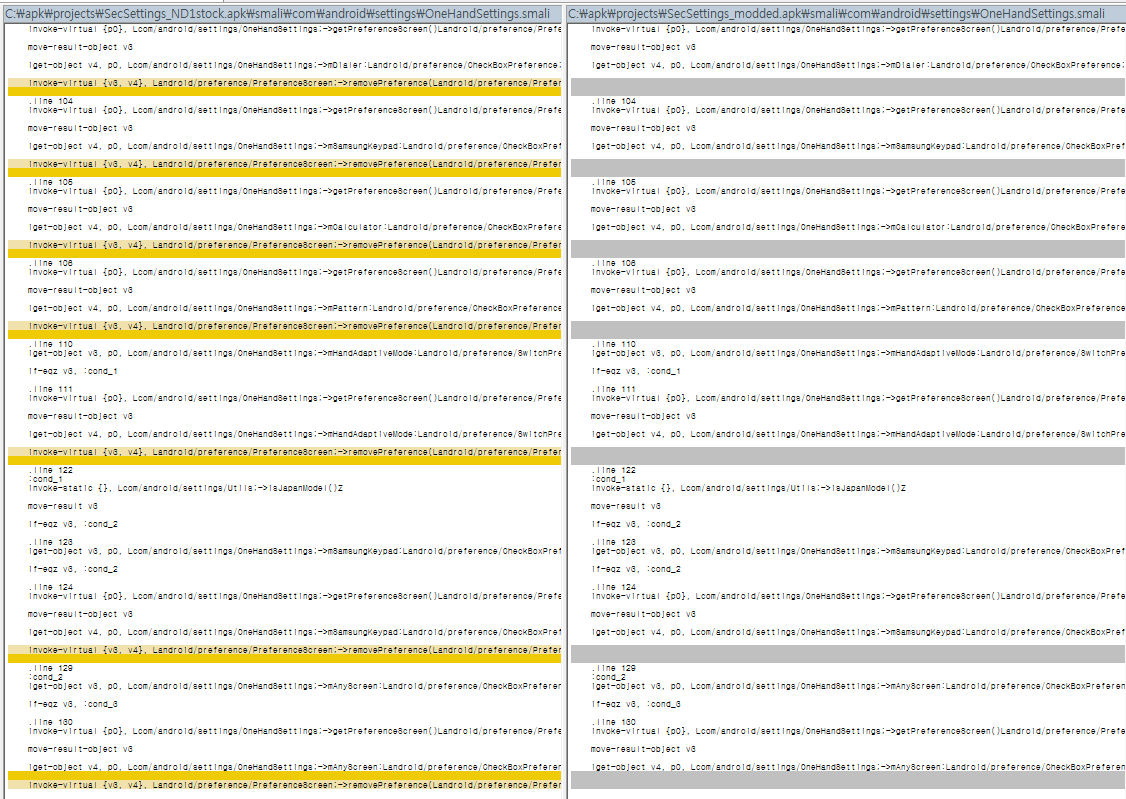This screenshot has width=1126, height=799.
Task: Click the '.line 123' text in right pane
Action: pyautogui.click(x=614, y=542)
